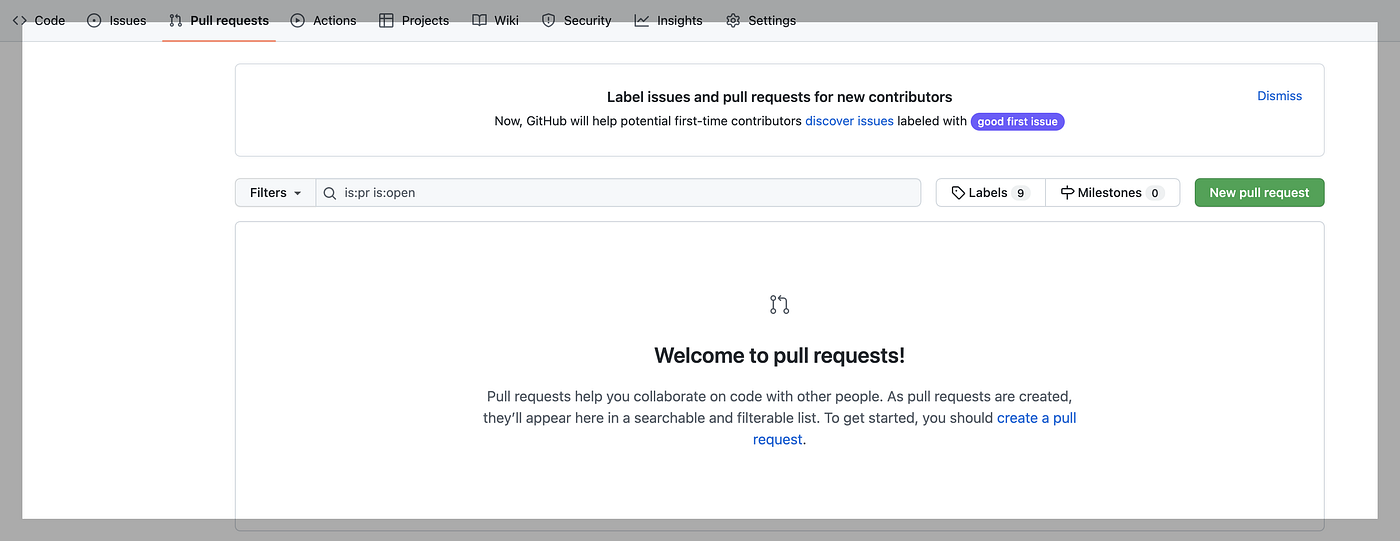
Task: Click the good first issue label
Action: click(x=1017, y=122)
